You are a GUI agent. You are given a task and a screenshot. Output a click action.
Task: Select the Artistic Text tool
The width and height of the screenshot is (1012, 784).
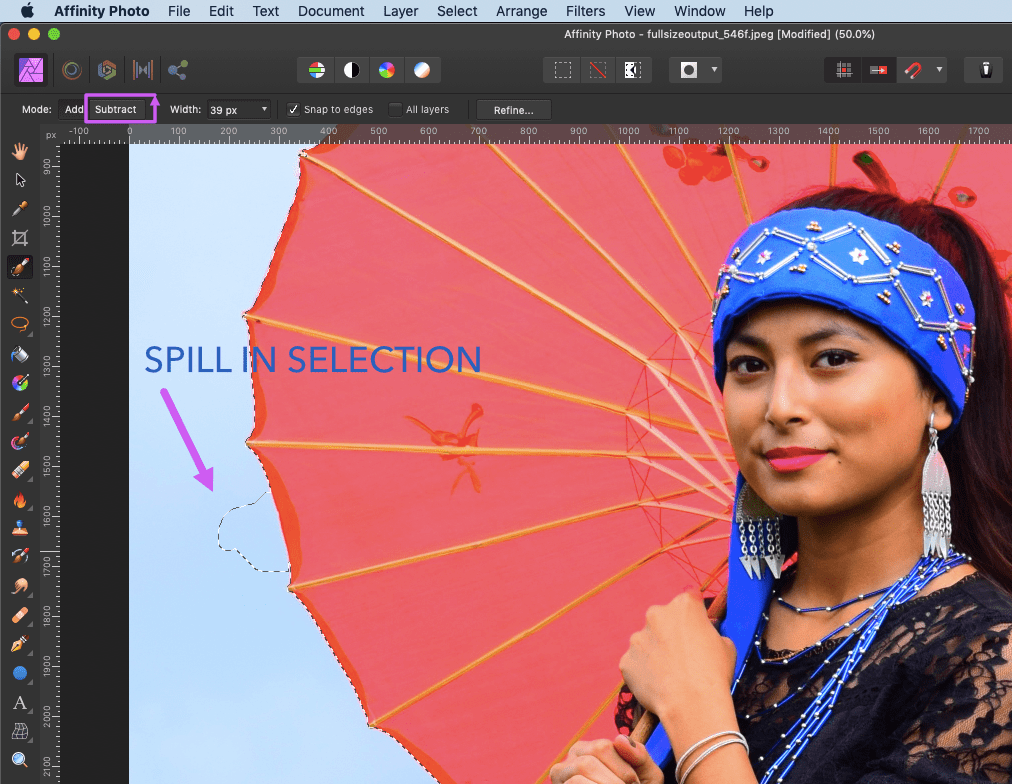click(x=20, y=703)
